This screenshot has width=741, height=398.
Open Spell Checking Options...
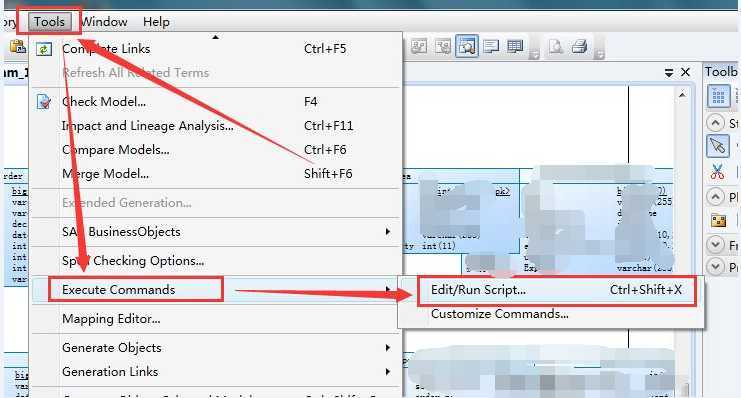pos(216,260)
